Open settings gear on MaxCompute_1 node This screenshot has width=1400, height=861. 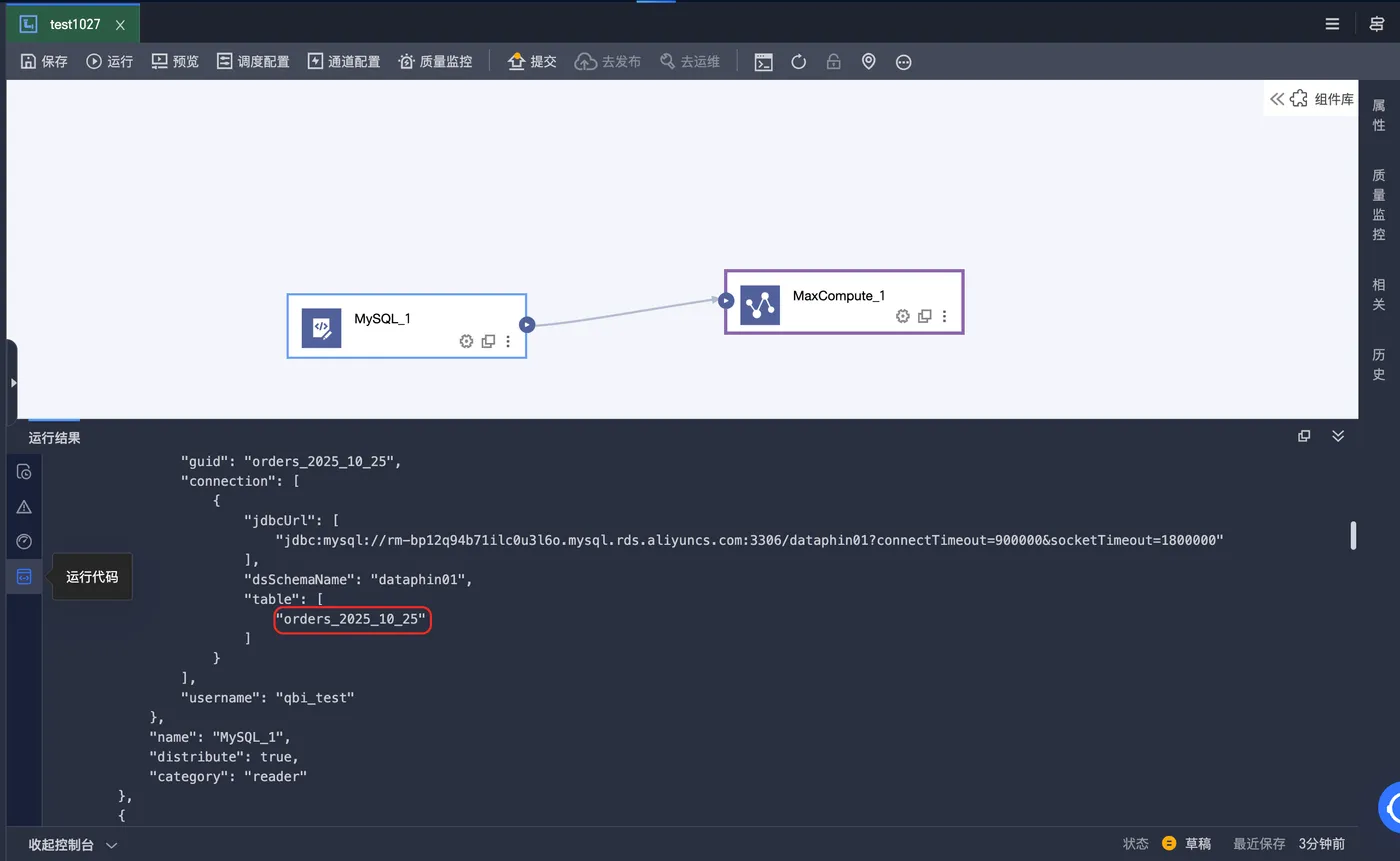pos(903,316)
